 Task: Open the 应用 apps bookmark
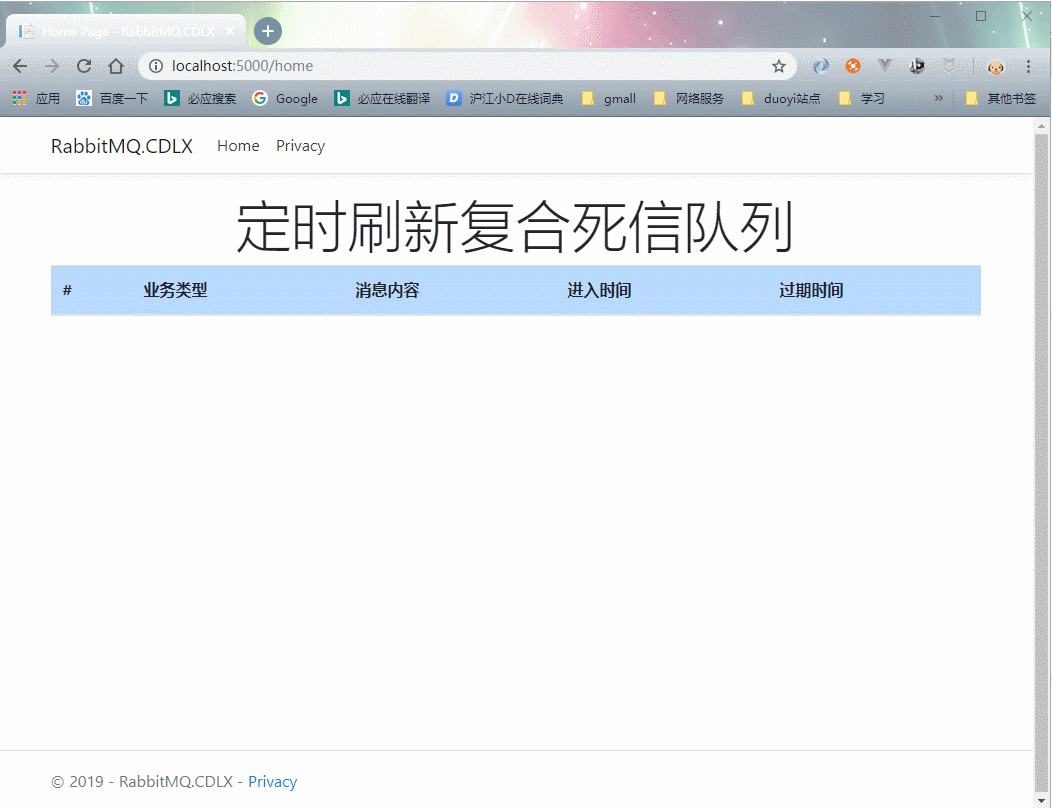point(36,99)
